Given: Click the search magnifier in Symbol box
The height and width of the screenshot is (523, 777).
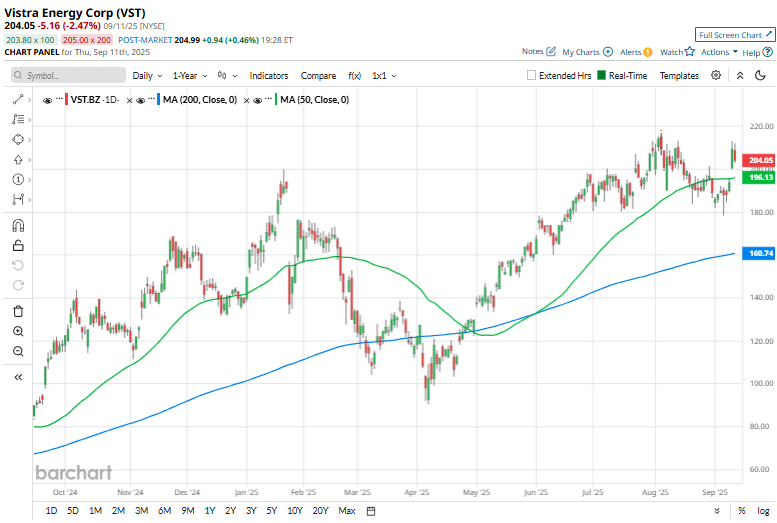Looking at the screenshot, I should (x=18, y=75).
